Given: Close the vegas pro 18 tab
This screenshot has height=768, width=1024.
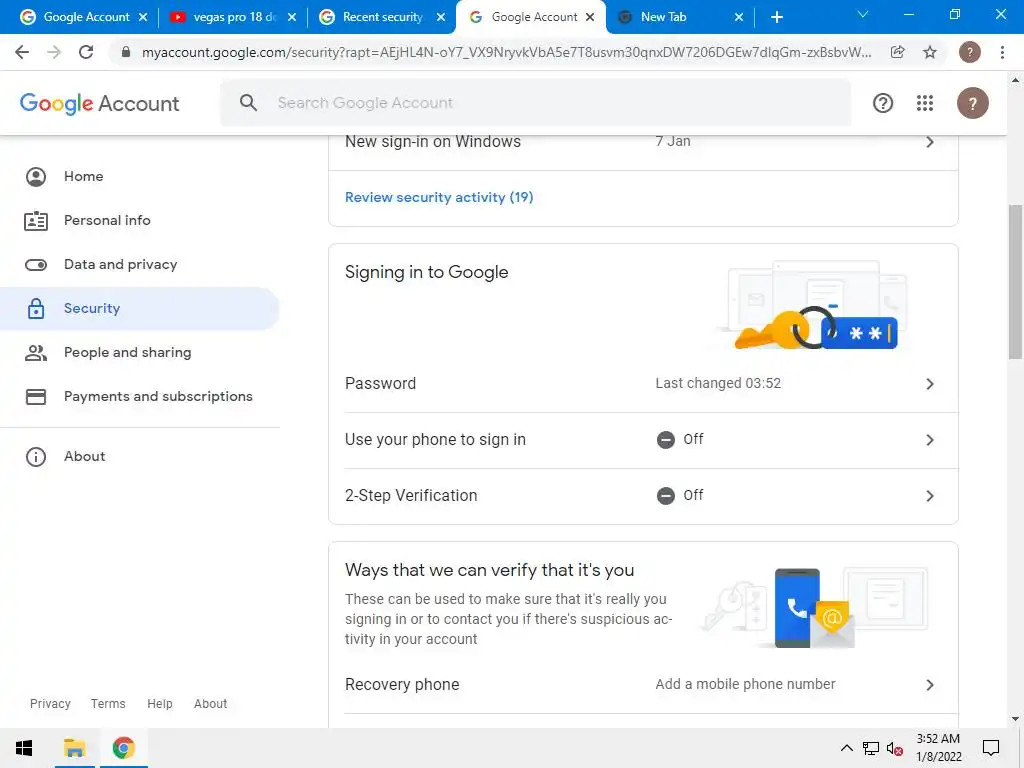Looking at the screenshot, I should click(292, 17).
